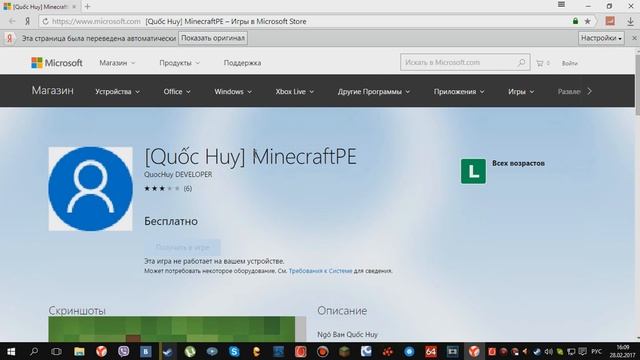
Task: Click the volume icon in the system tray
Action: 549,351
